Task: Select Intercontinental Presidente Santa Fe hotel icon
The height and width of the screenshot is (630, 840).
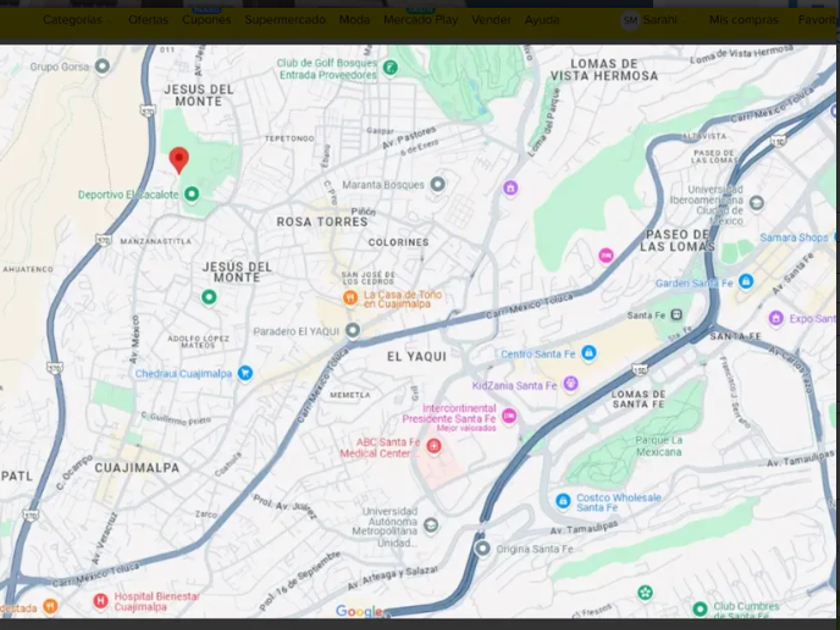Action: [x=509, y=415]
